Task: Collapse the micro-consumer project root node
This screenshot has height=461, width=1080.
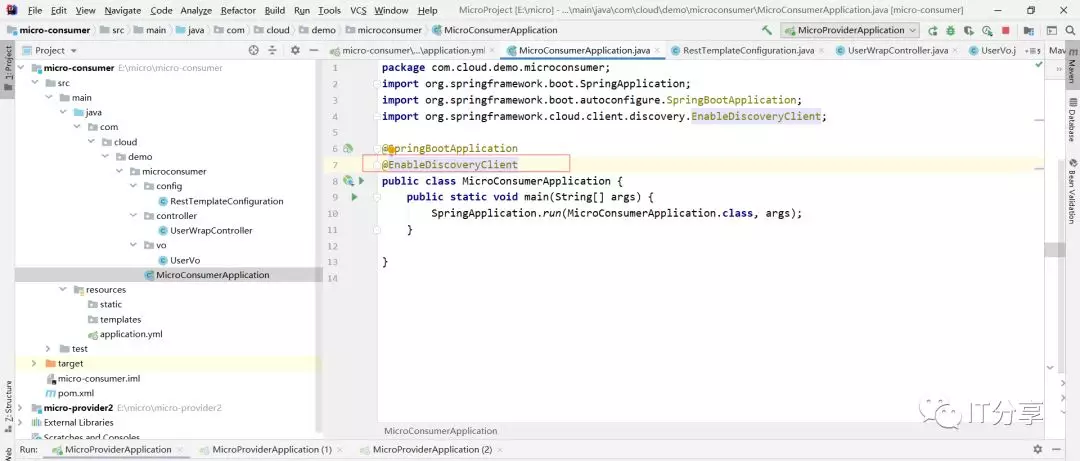Action: (x=21, y=68)
